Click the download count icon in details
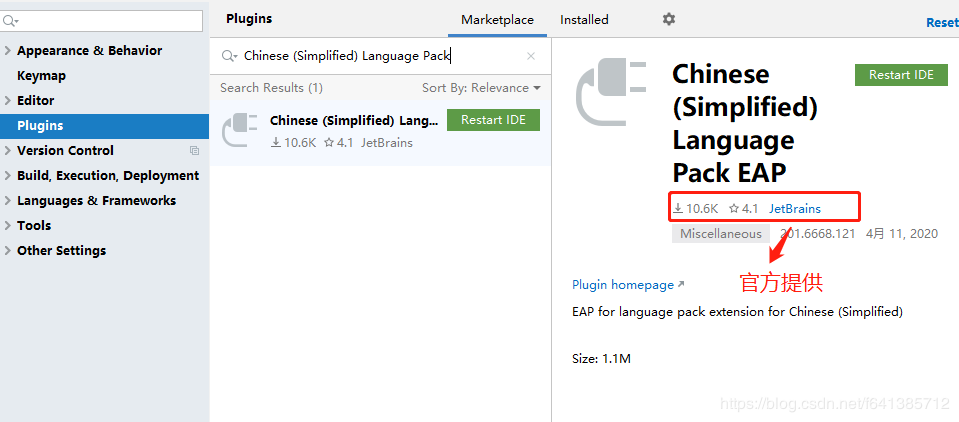The image size is (959, 422). tap(678, 209)
